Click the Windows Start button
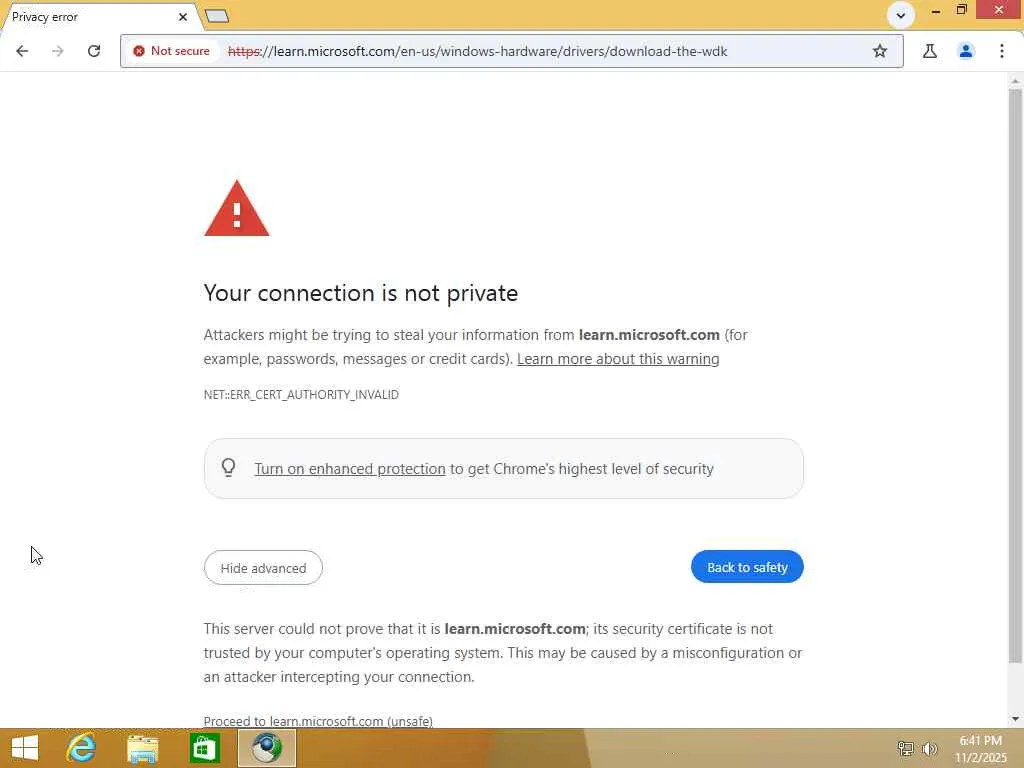The width and height of the screenshot is (1024, 768). coord(24,747)
